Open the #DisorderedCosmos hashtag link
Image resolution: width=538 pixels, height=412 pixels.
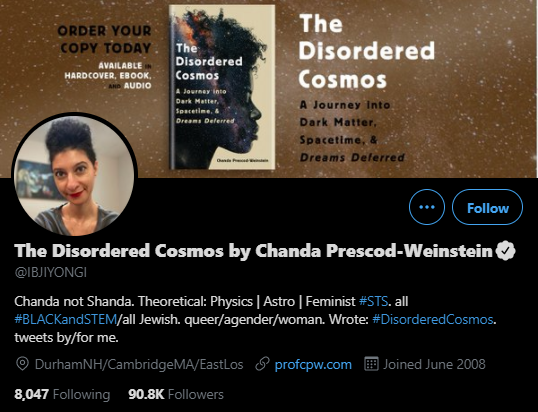pos(433,320)
